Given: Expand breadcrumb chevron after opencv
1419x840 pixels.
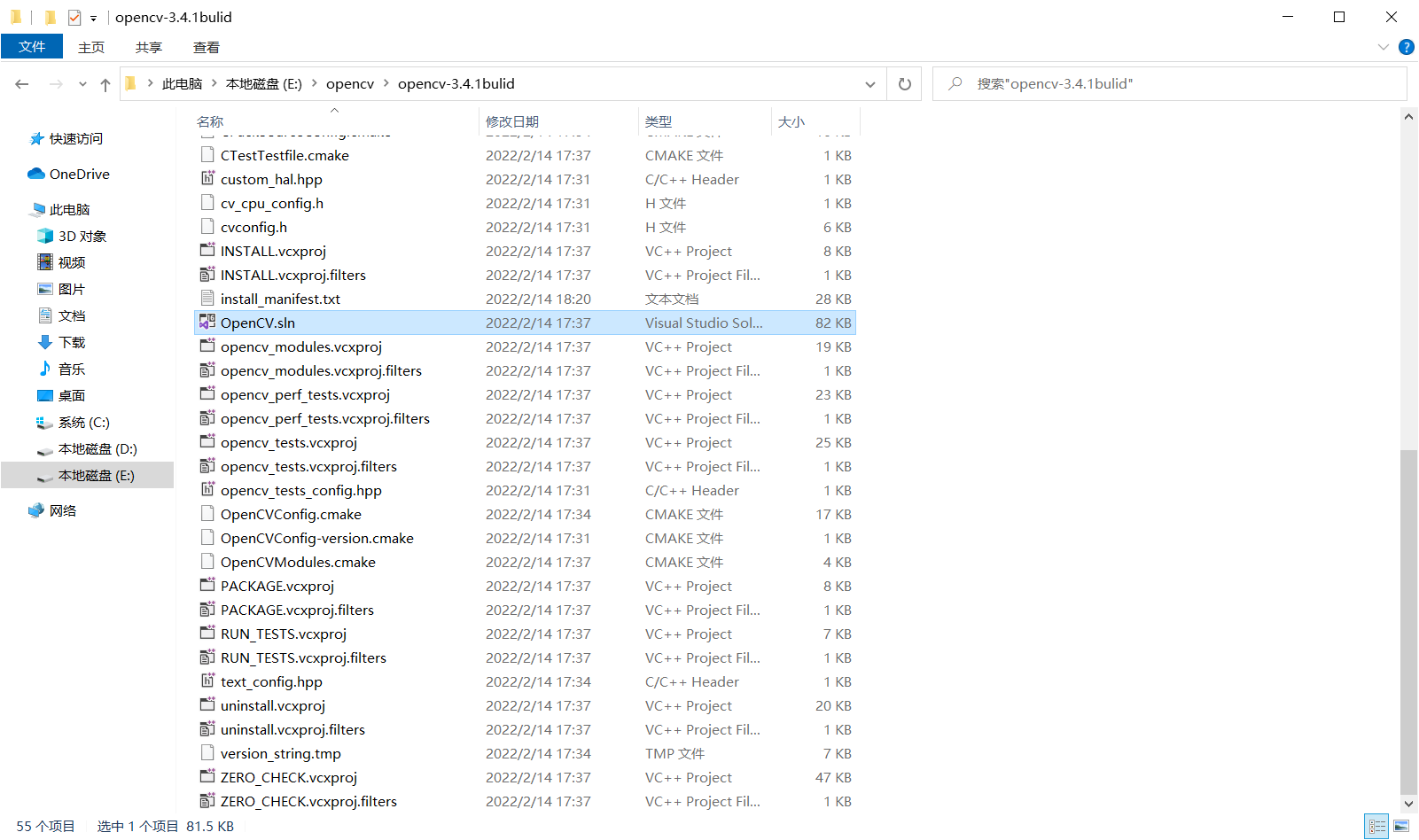Looking at the screenshot, I should (386, 83).
